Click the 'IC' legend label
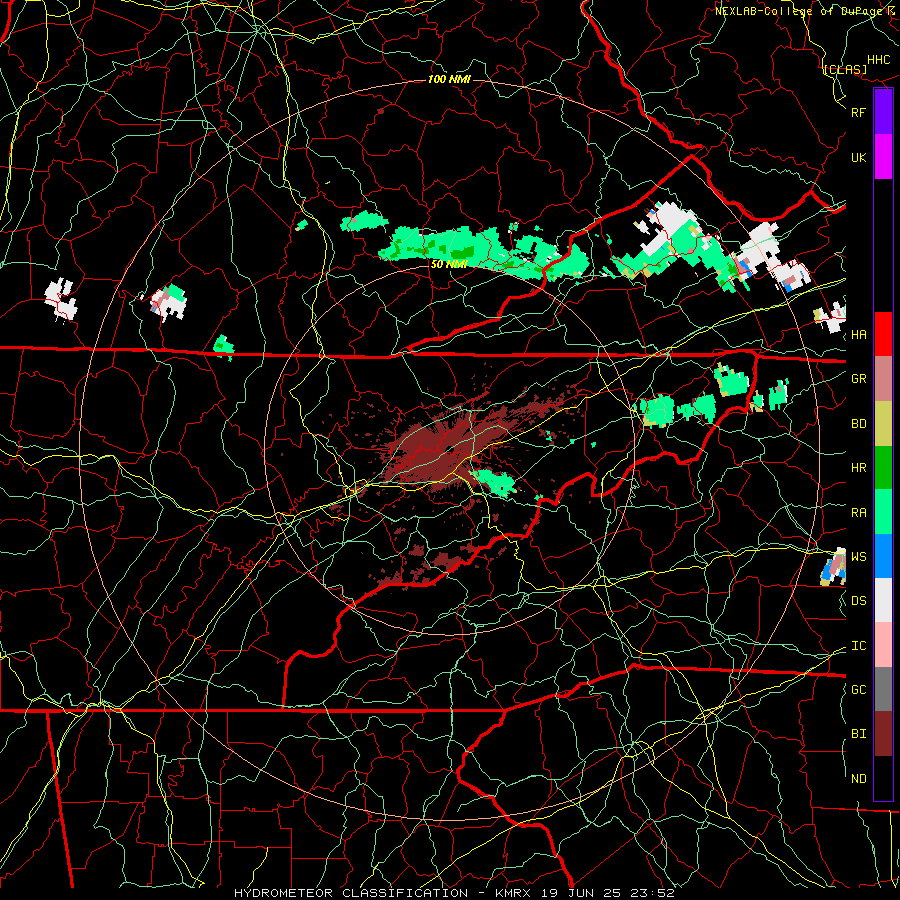Viewport: 900px width, 900px height. [858, 646]
